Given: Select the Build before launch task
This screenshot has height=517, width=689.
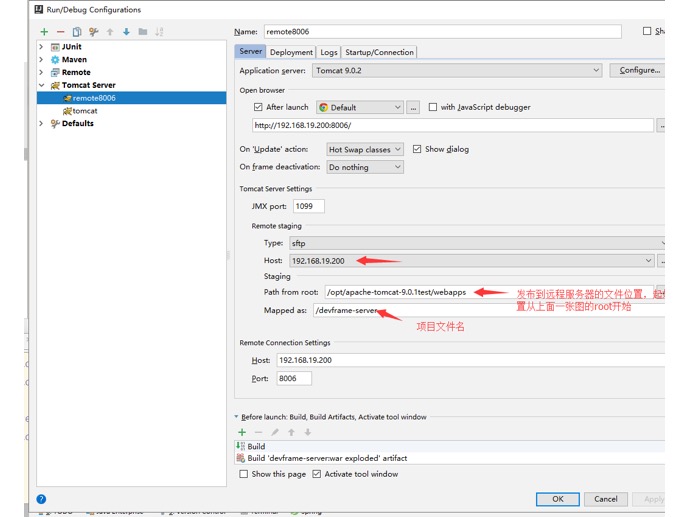Looking at the screenshot, I should coord(450,446).
